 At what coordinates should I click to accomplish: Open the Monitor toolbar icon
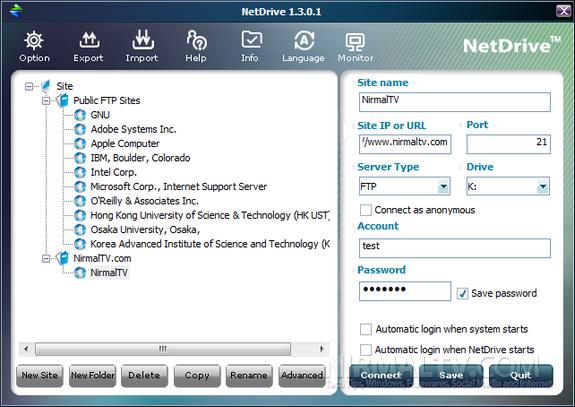point(355,42)
